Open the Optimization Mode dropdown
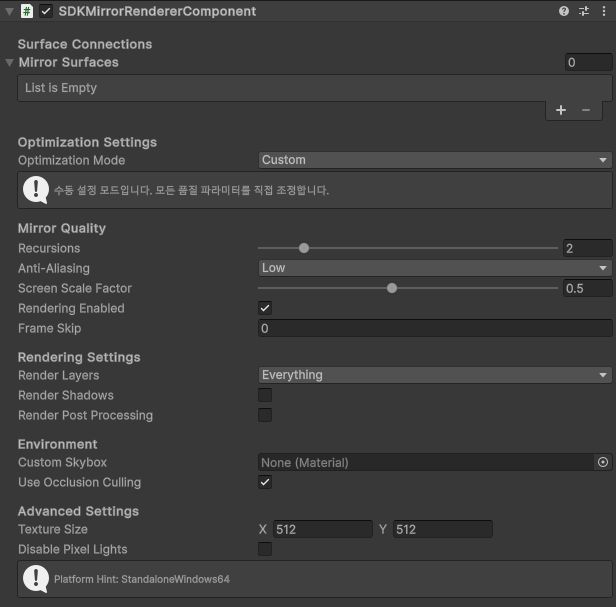 (435, 160)
